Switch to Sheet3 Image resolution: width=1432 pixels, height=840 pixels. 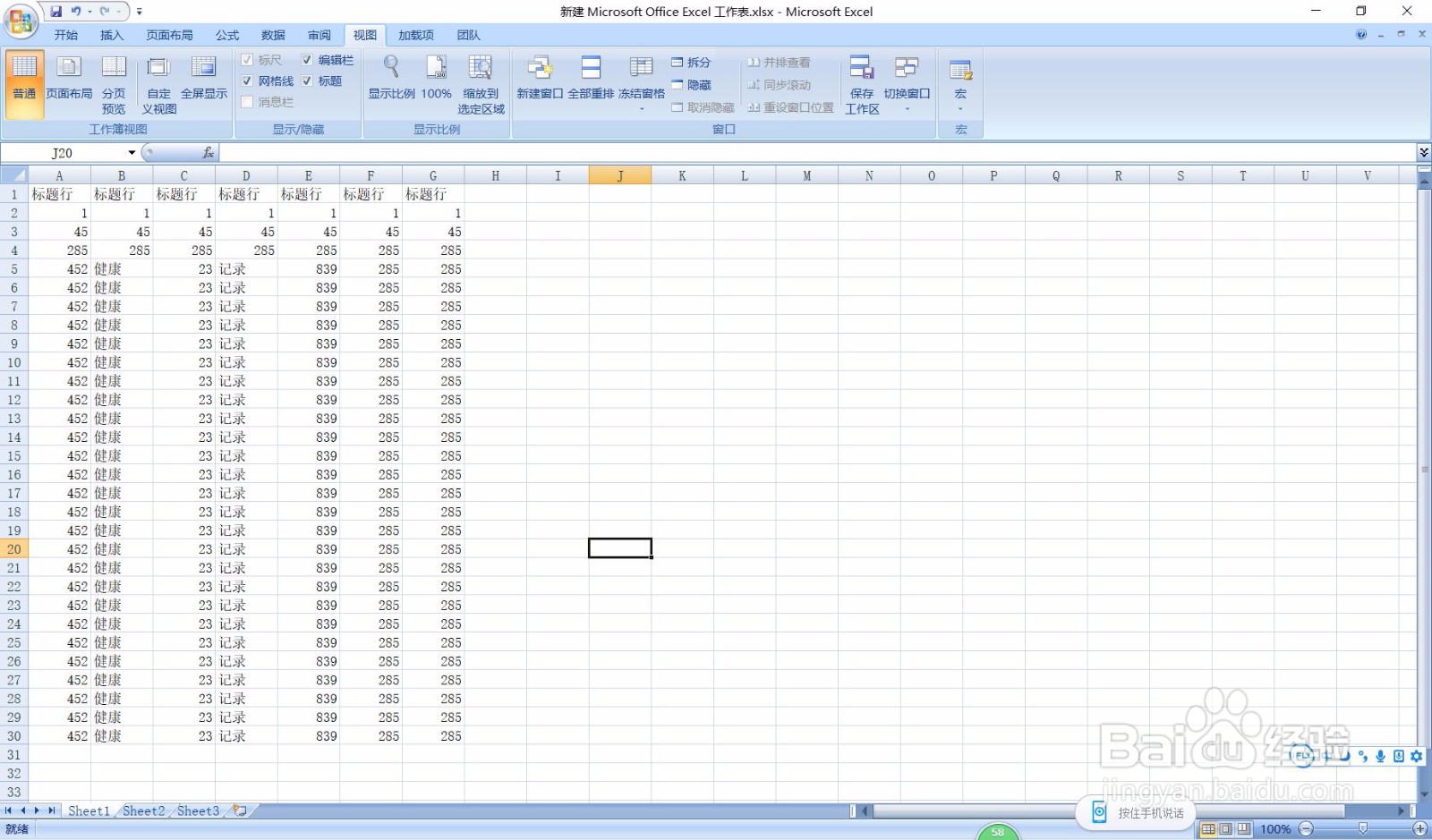[198, 810]
